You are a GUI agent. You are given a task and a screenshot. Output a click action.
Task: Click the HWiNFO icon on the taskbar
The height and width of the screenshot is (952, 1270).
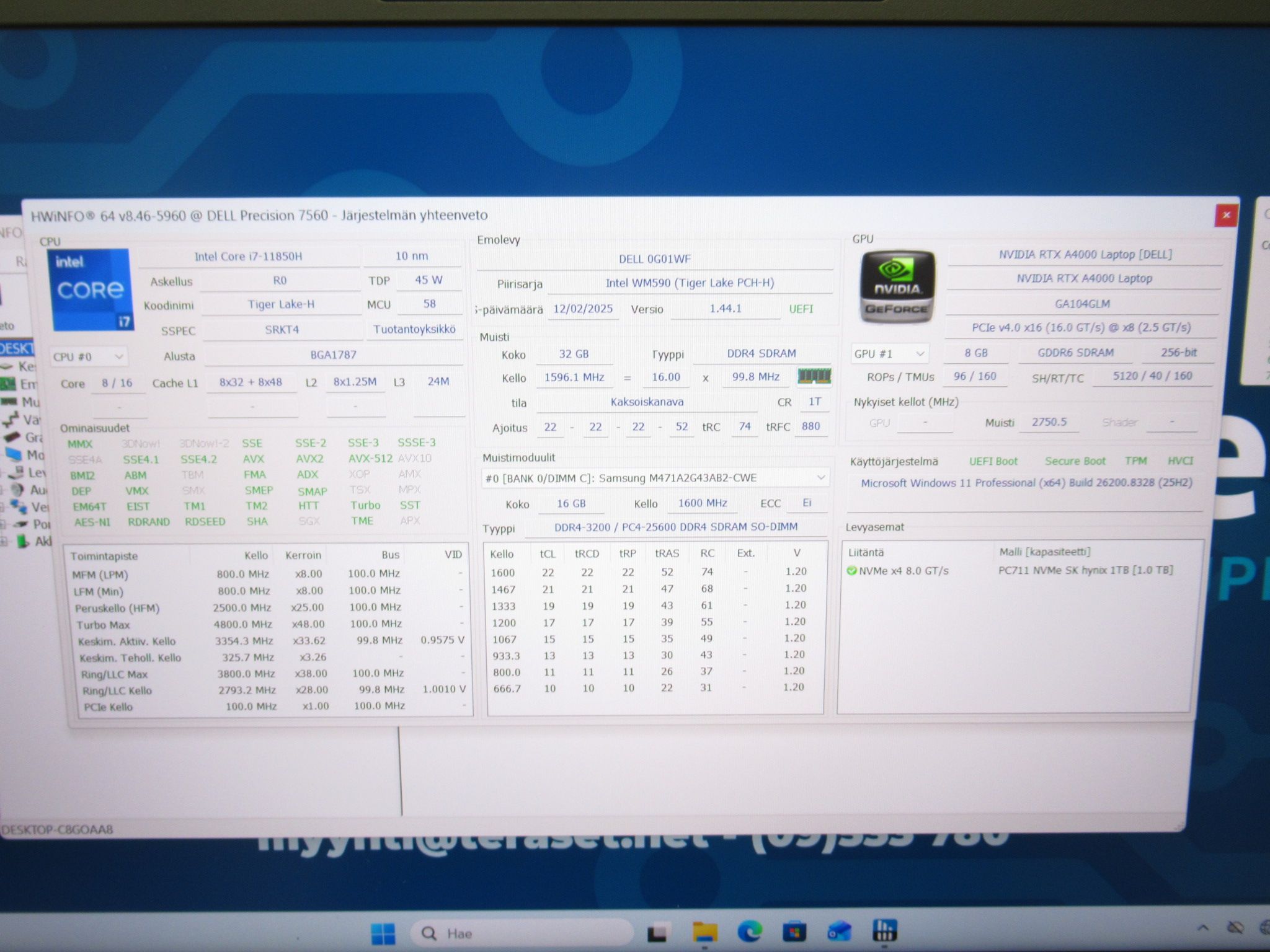(884, 932)
